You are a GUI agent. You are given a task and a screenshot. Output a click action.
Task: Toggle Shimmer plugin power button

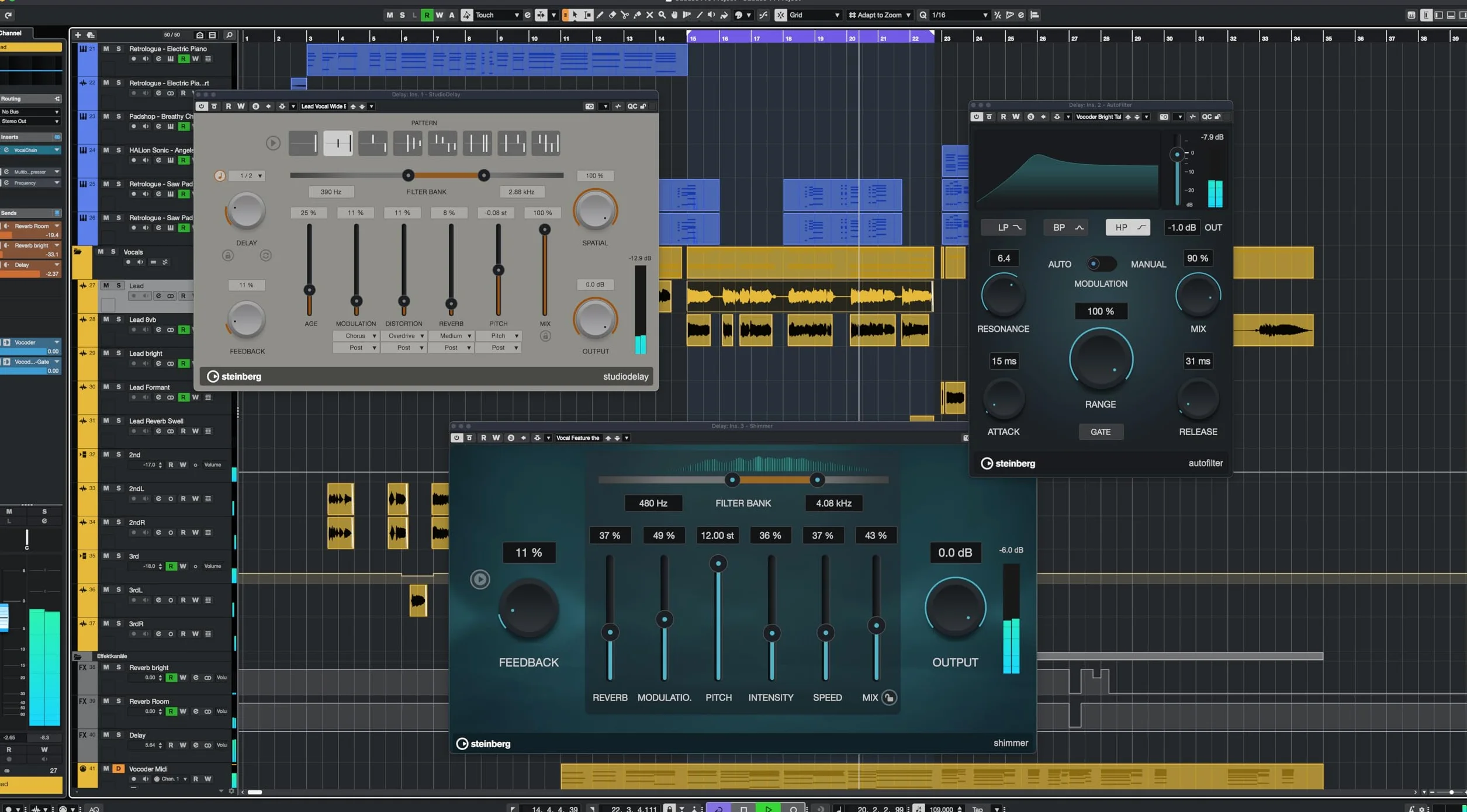(456, 438)
